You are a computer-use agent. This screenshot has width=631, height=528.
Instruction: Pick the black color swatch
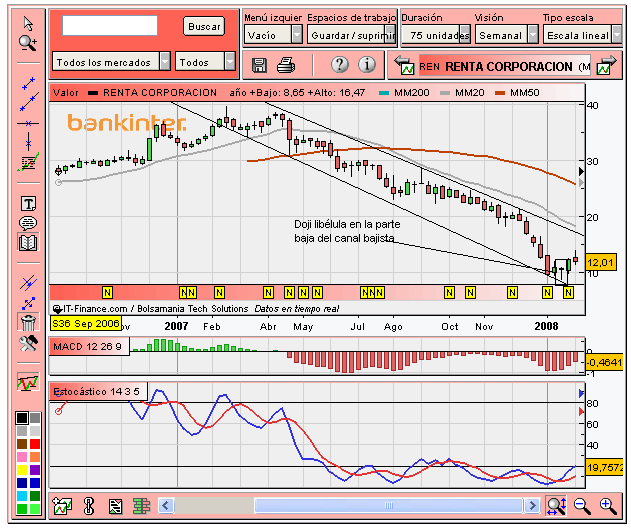coord(22,418)
